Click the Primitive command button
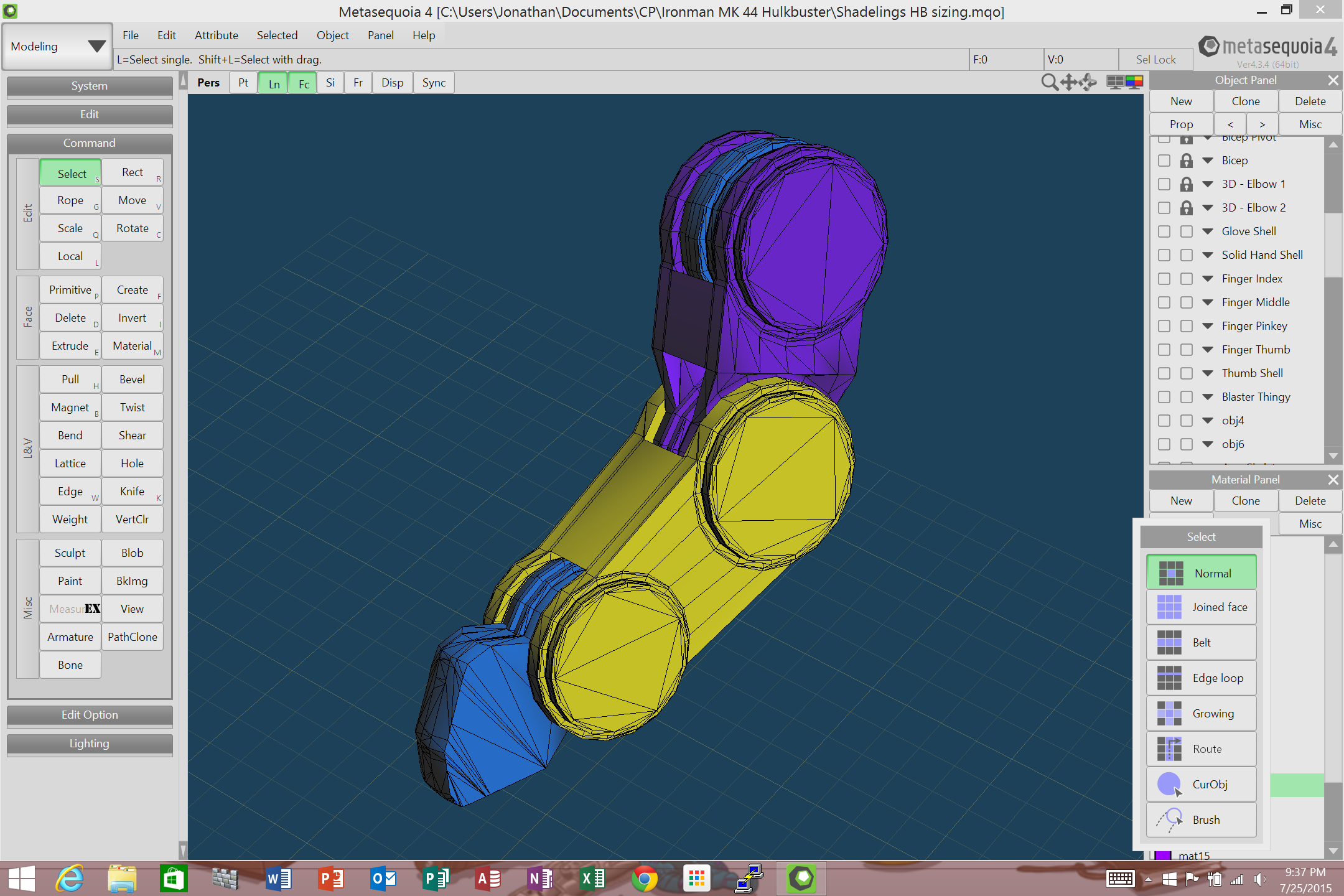Viewport: 1344px width, 896px height. pyautogui.click(x=70, y=290)
